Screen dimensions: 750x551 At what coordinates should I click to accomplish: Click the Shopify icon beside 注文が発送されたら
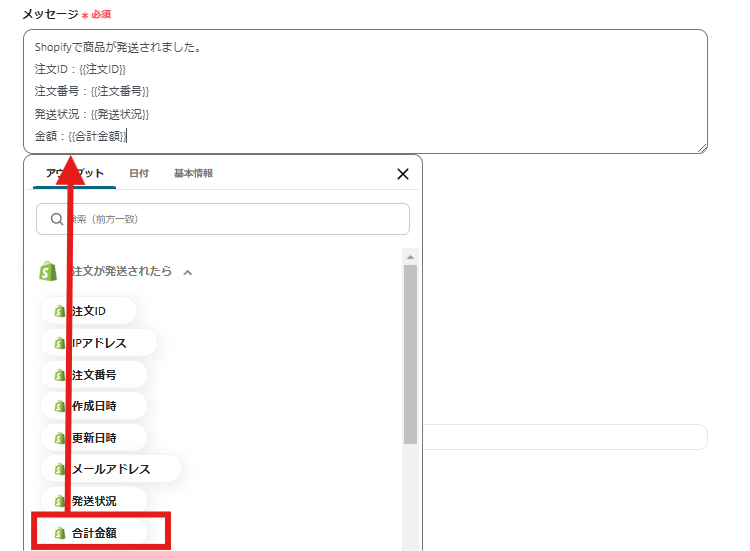pyautogui.click(x=48, y=271)
